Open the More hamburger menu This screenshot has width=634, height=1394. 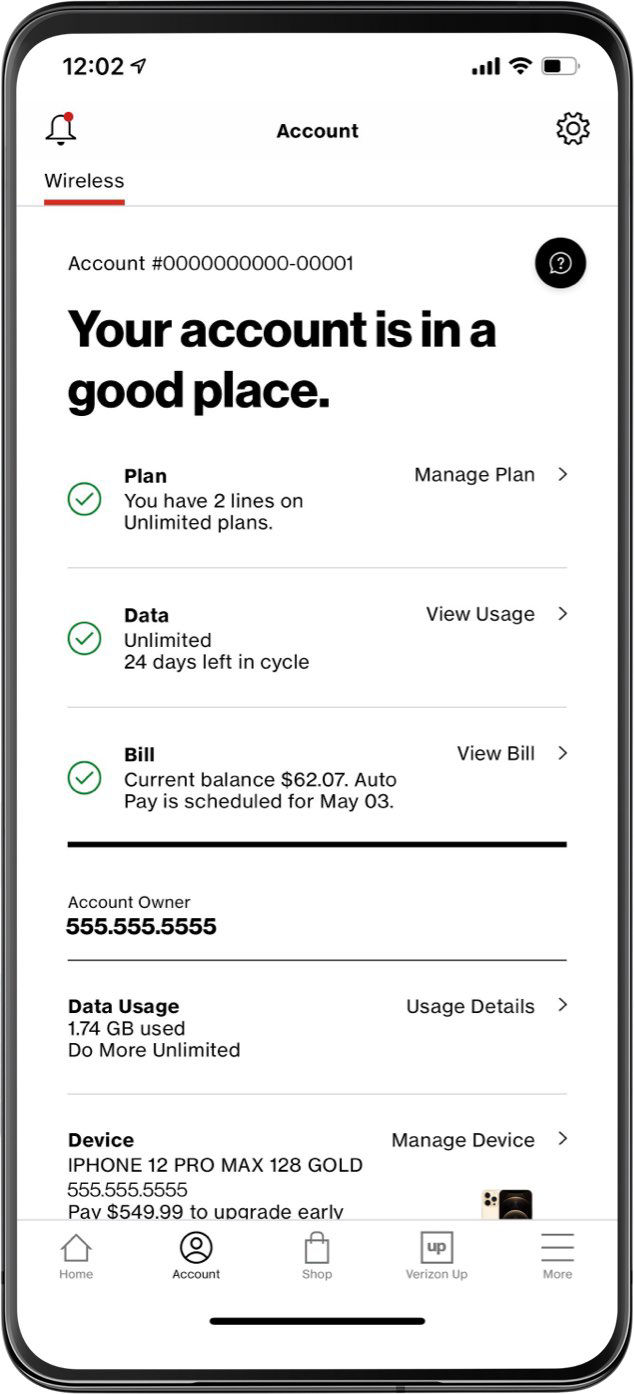[557, 1248]
